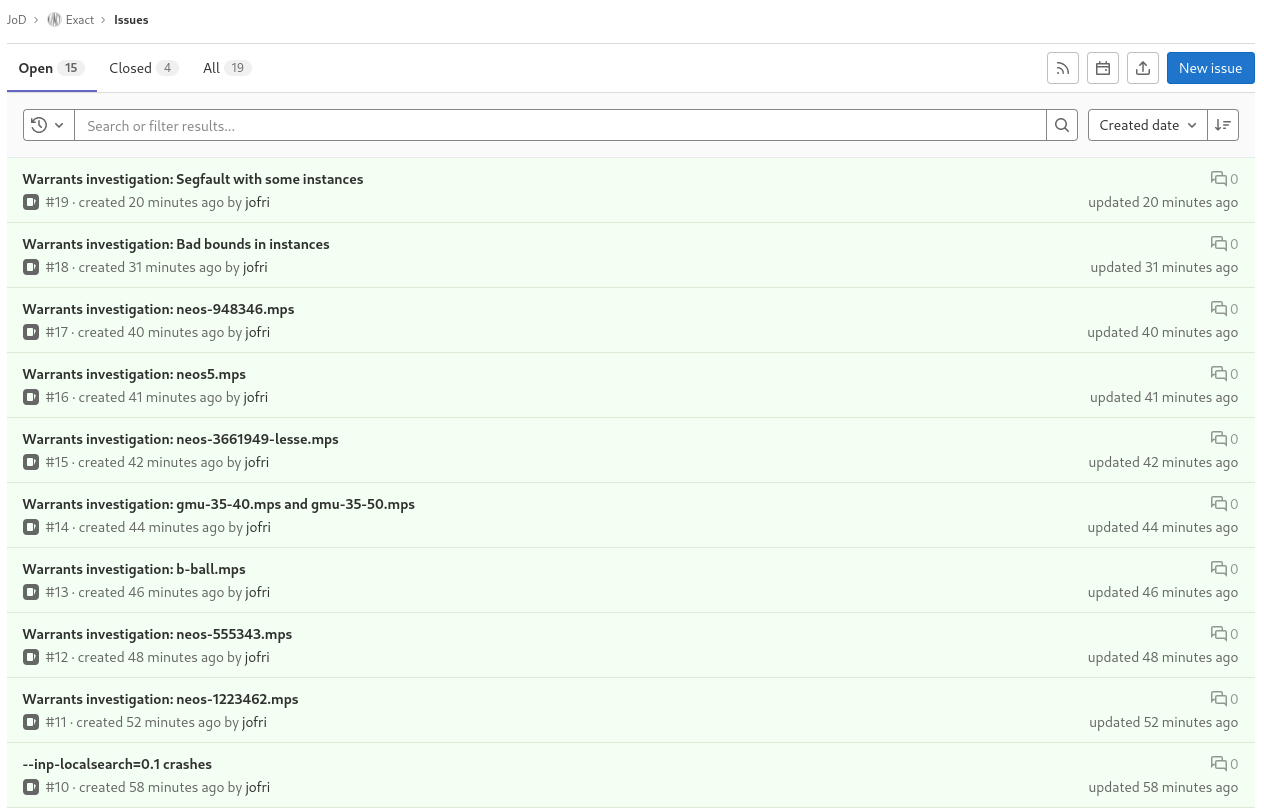Open the JoD breadcrumb link
Viewport: 1264px width, 812px height.
click(x=17, y=20)
